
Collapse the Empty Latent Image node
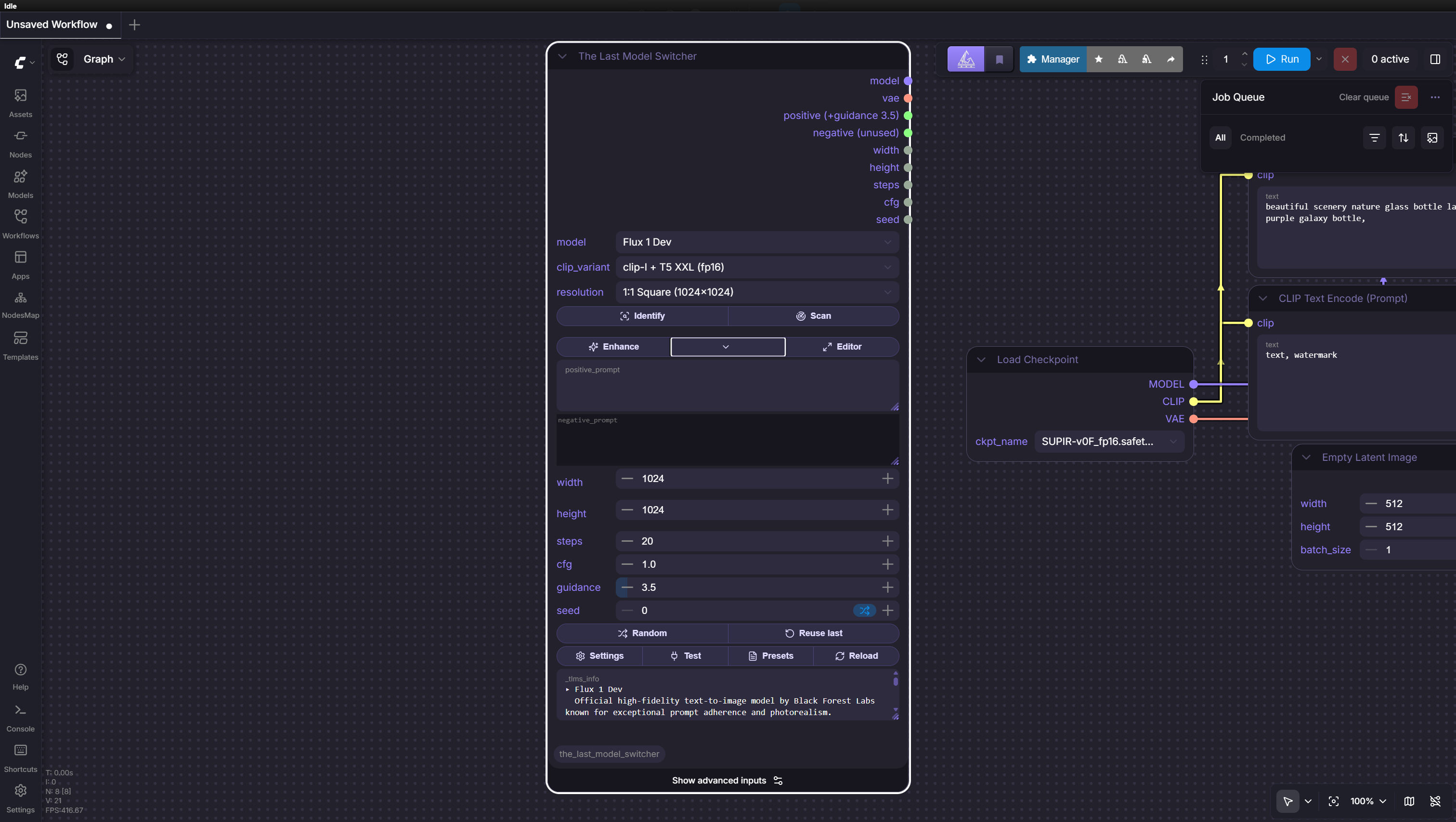point(1306,457)
